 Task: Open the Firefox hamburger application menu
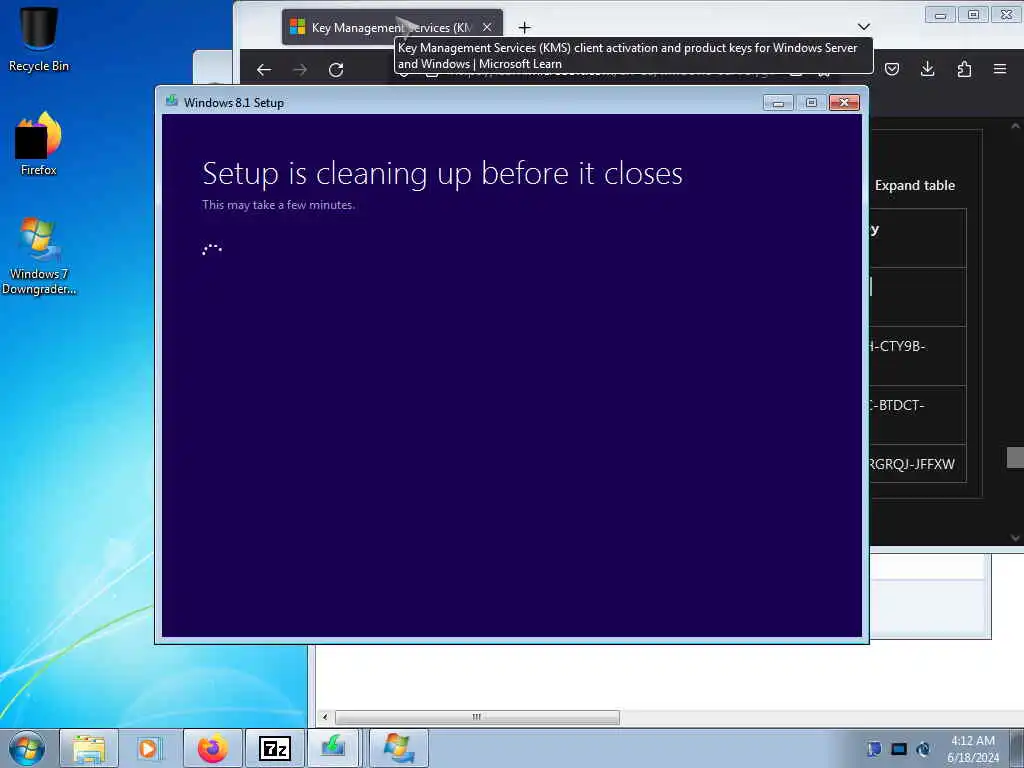pos(1000,69)
